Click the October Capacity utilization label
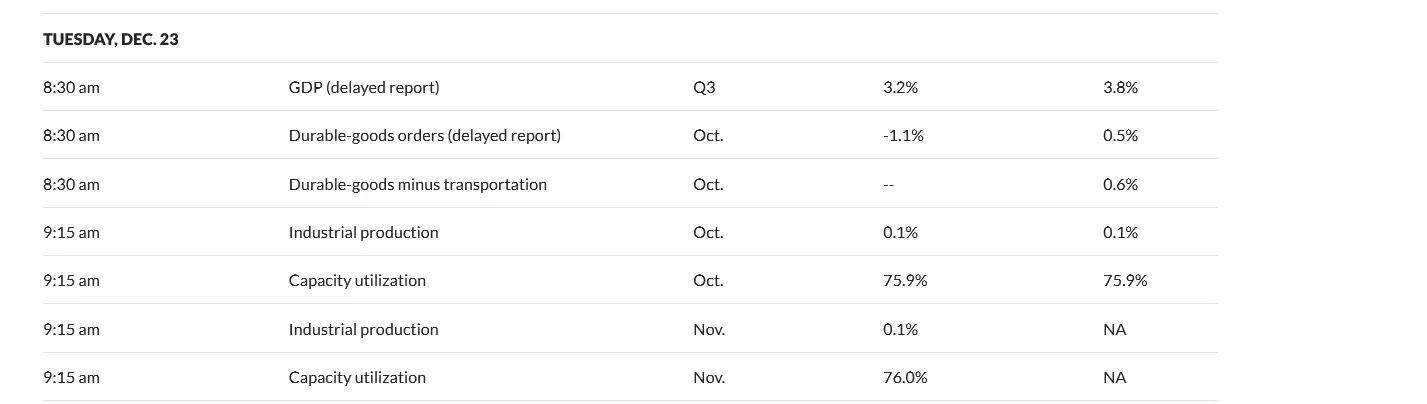The width and height of the screenshot is (1427, 404). click(357, 280)
